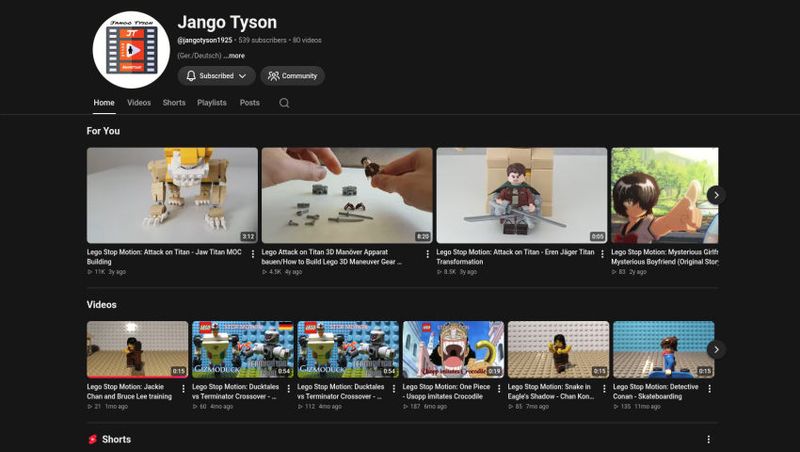Screen dimensions: 800x452
Task: Open the Mysterious Girlfriend video thumbnail
Action: (x=665, y=195)
